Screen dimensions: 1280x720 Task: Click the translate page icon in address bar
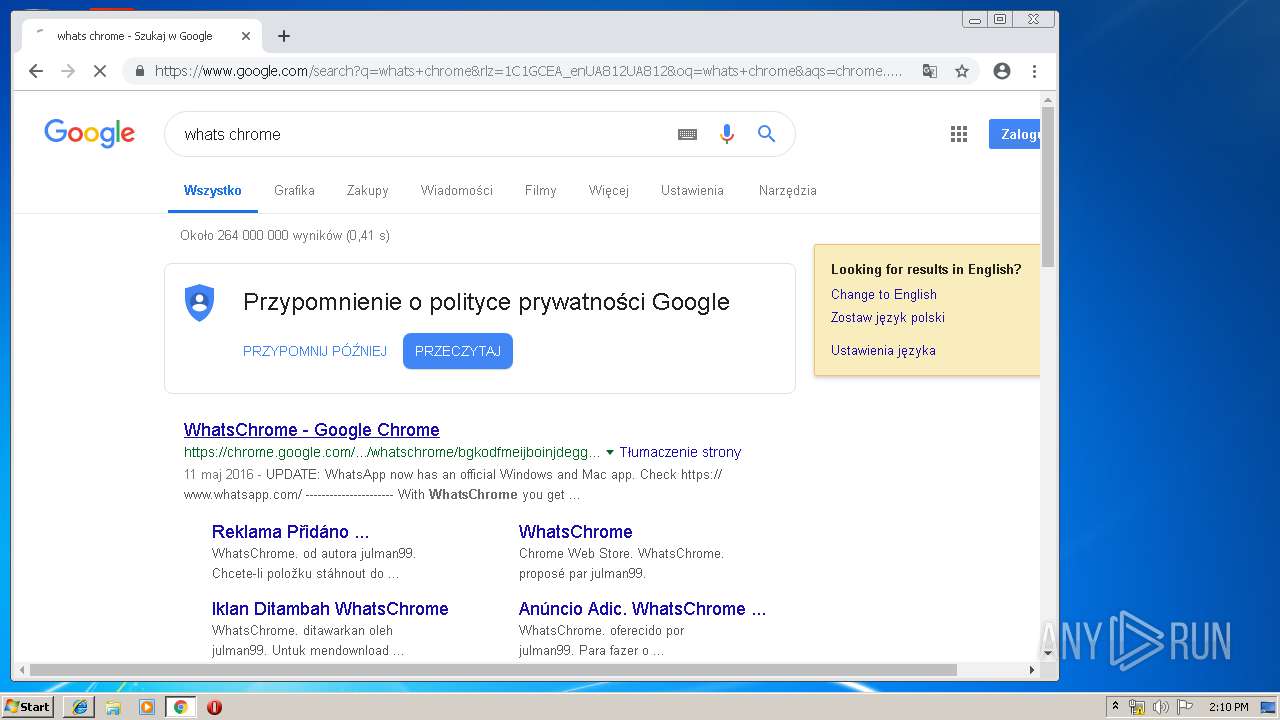tap(930, 71)
